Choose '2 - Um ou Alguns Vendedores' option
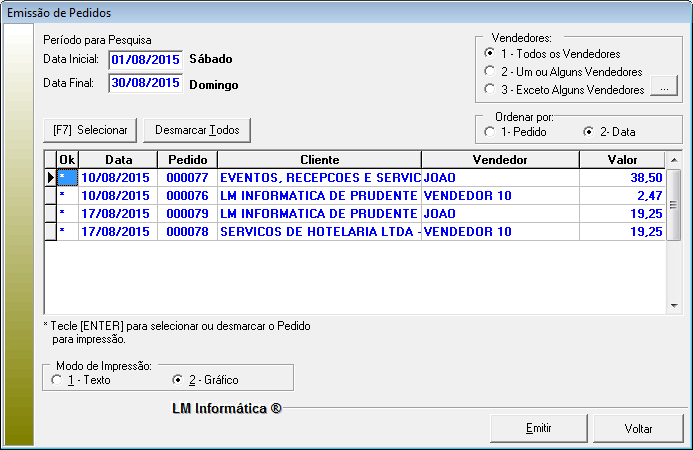693x450 pixels. click(489, 72)
